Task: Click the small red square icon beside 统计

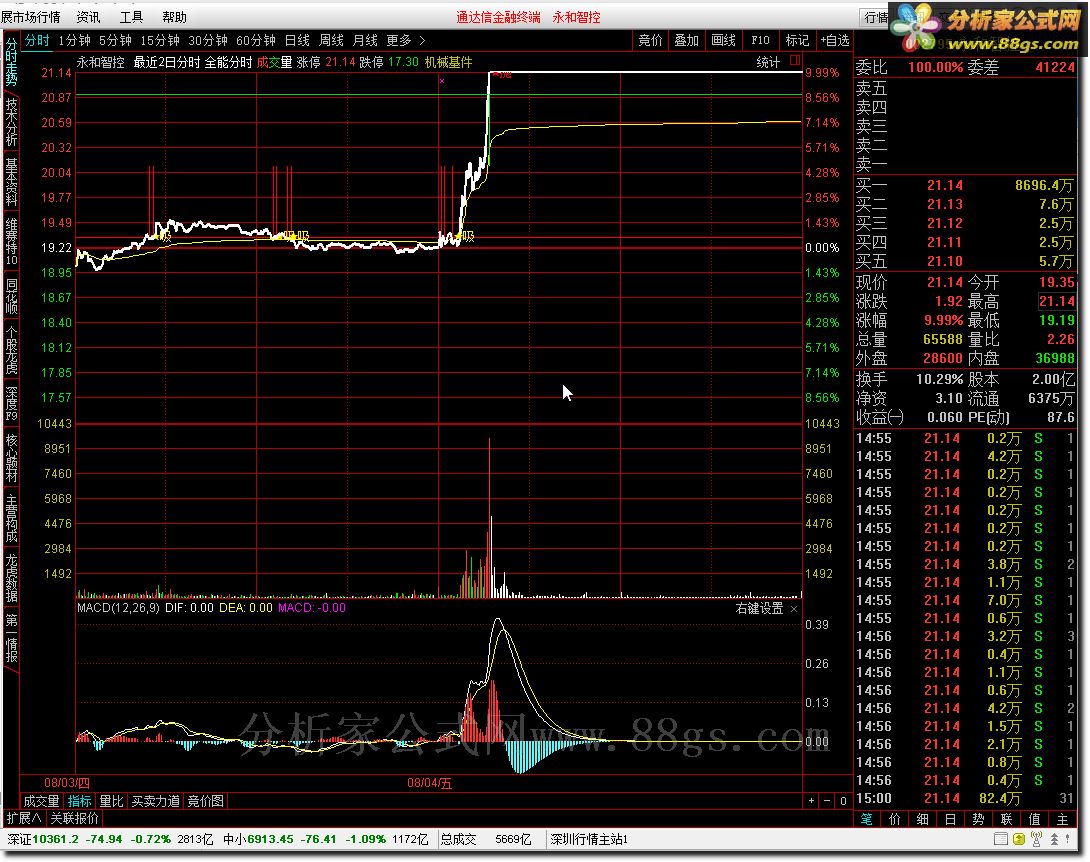Action: (795, 60)
